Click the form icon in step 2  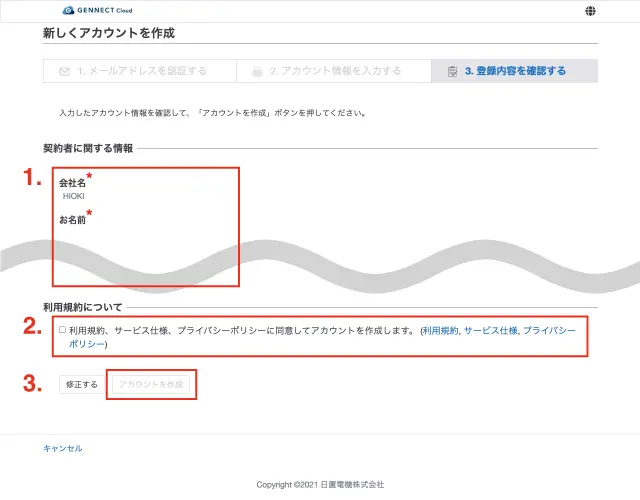(x=257, y=71)
